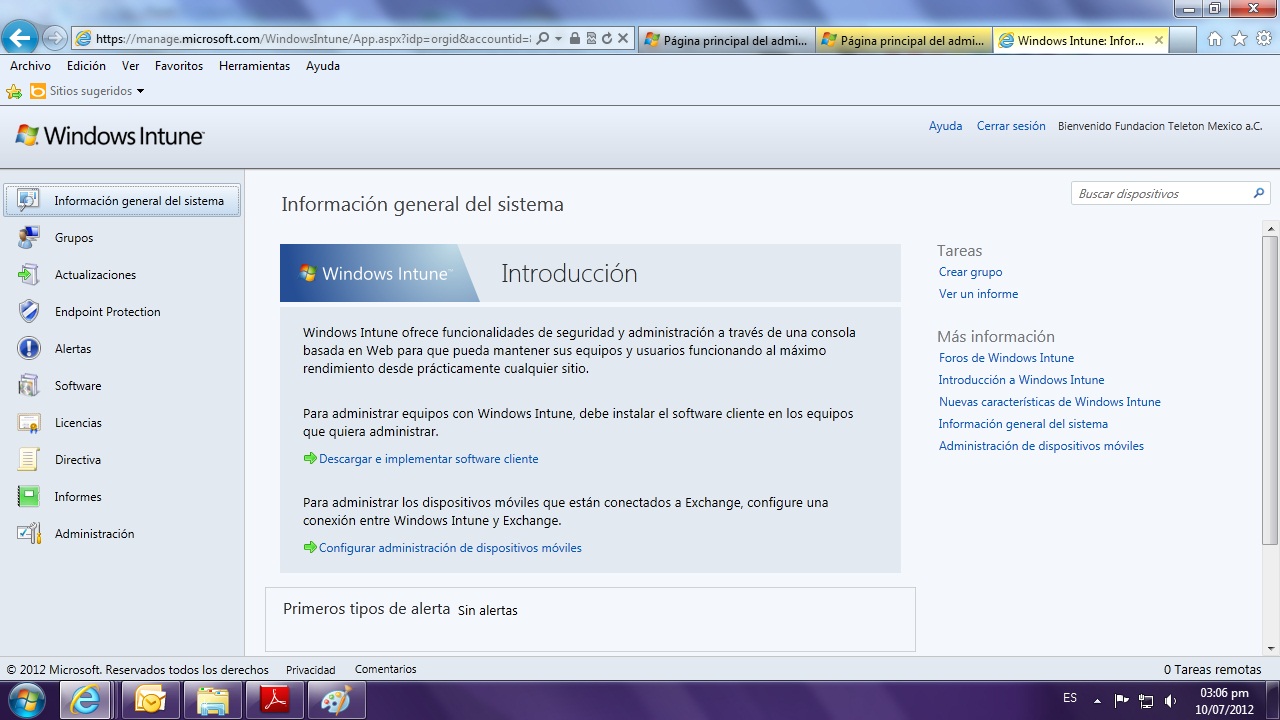Open Administración de dispositivos móviles link
Image resolution: width=1280 pixels, height=720 pixels.
1041,446
